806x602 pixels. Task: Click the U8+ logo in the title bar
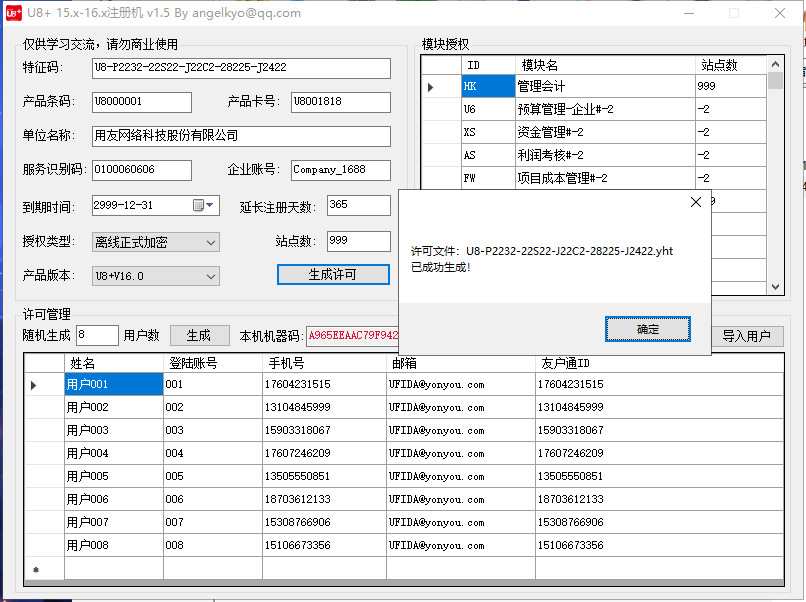[x=14, y=13]
